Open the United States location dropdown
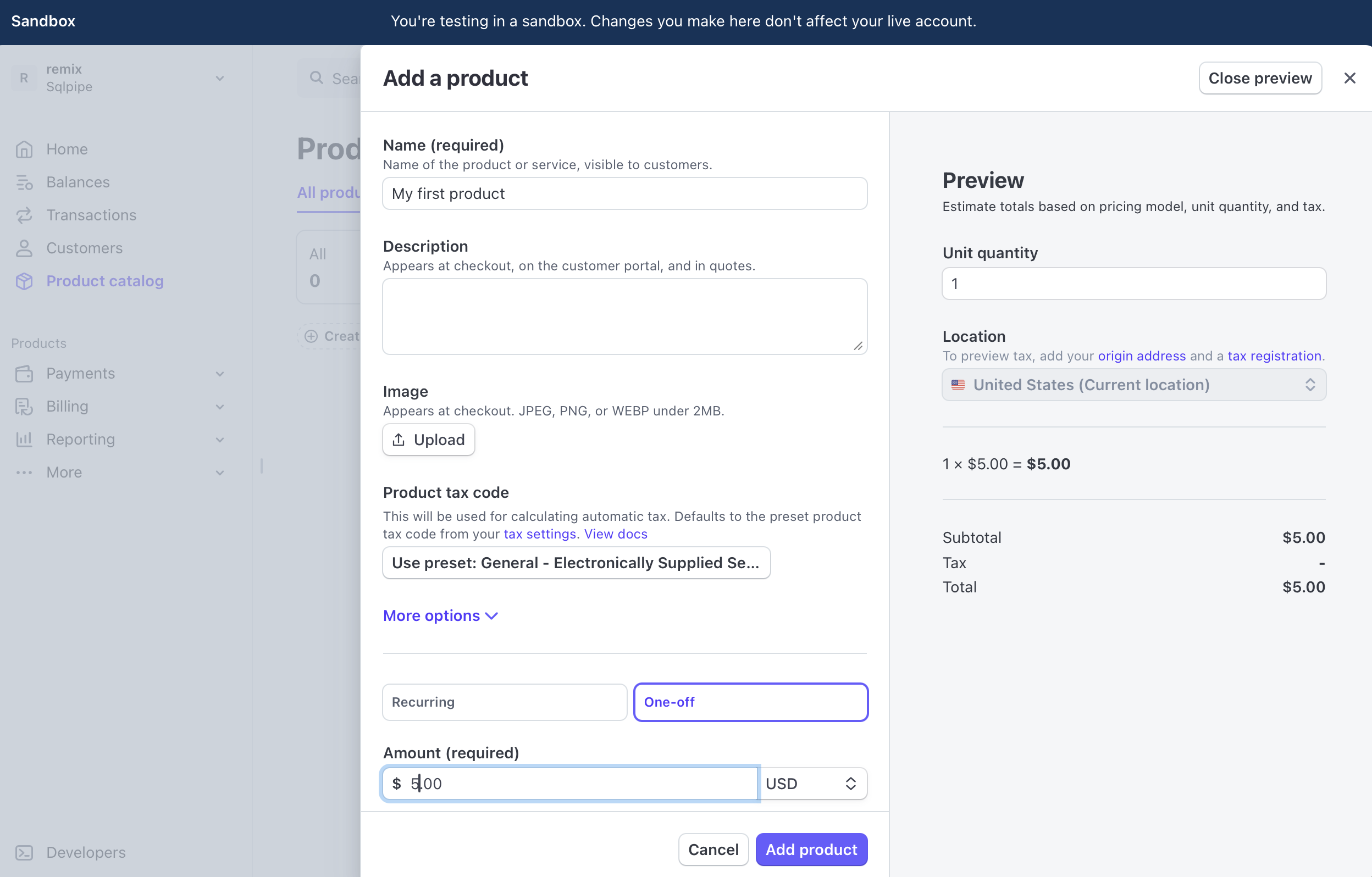The height and width of the screenshot is (877, 1372). [x=1133, y=385]
